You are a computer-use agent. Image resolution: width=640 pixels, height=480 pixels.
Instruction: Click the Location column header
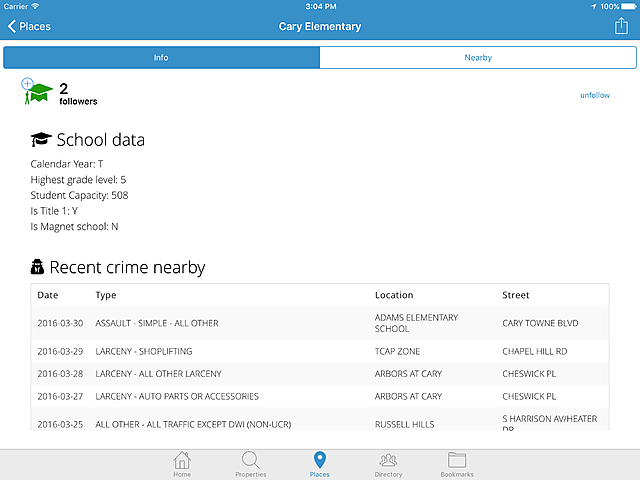[x=394, y=295]
